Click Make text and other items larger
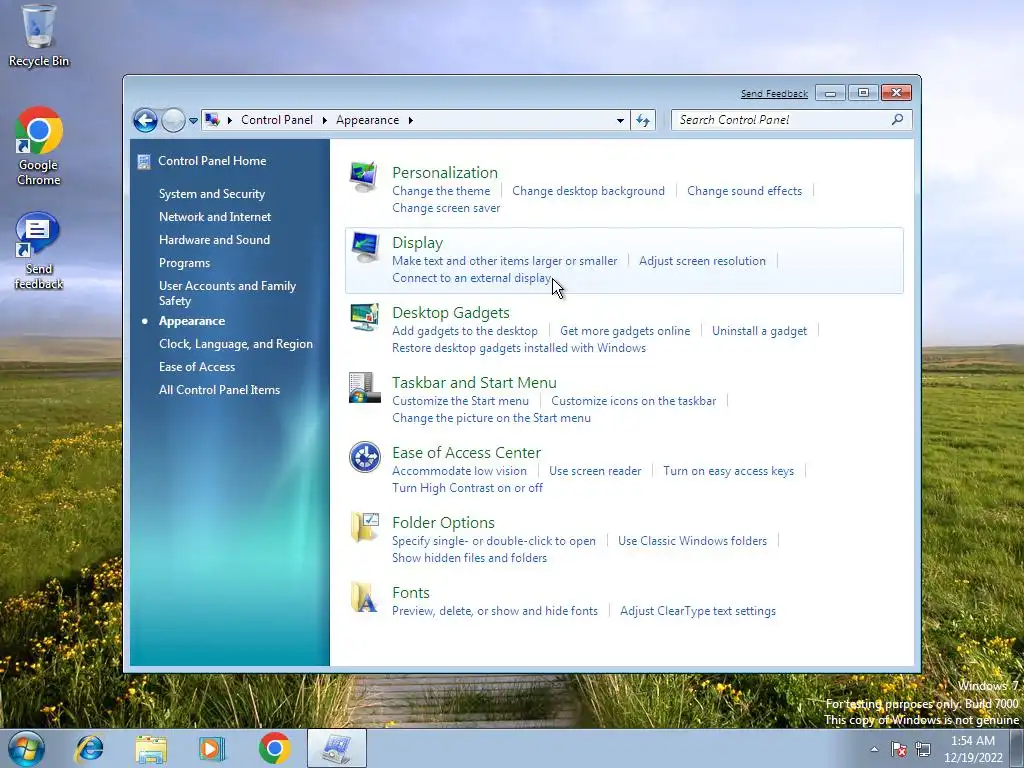The width and height of the screenshot is (1024, 768). 504,261
